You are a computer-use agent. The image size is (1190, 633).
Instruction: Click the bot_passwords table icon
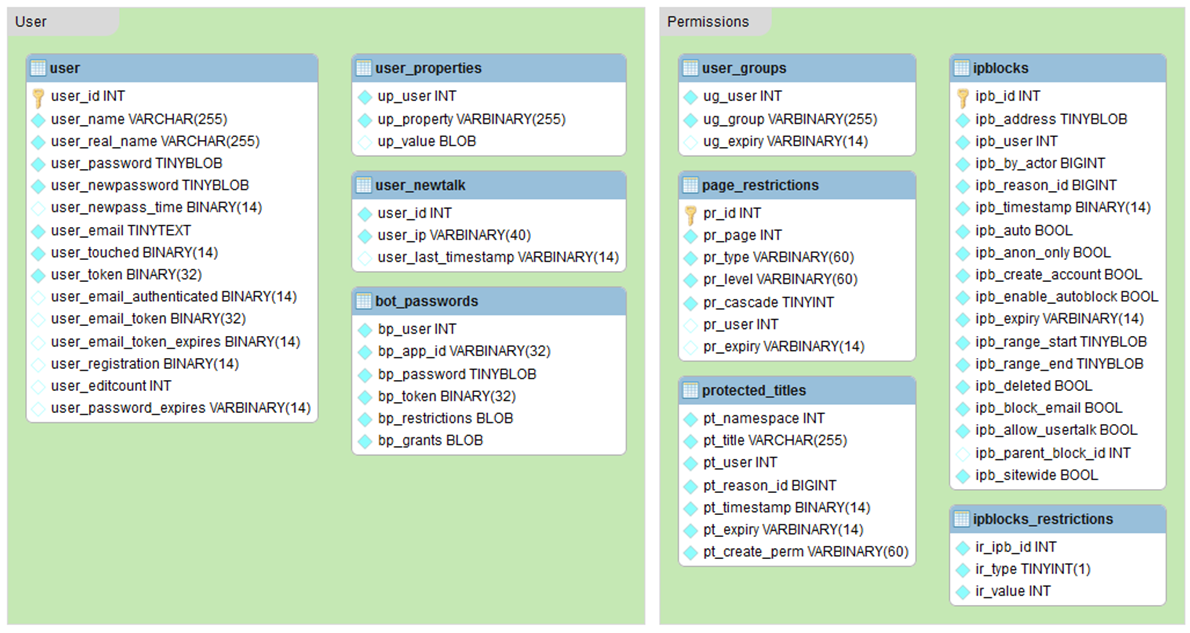364,301
